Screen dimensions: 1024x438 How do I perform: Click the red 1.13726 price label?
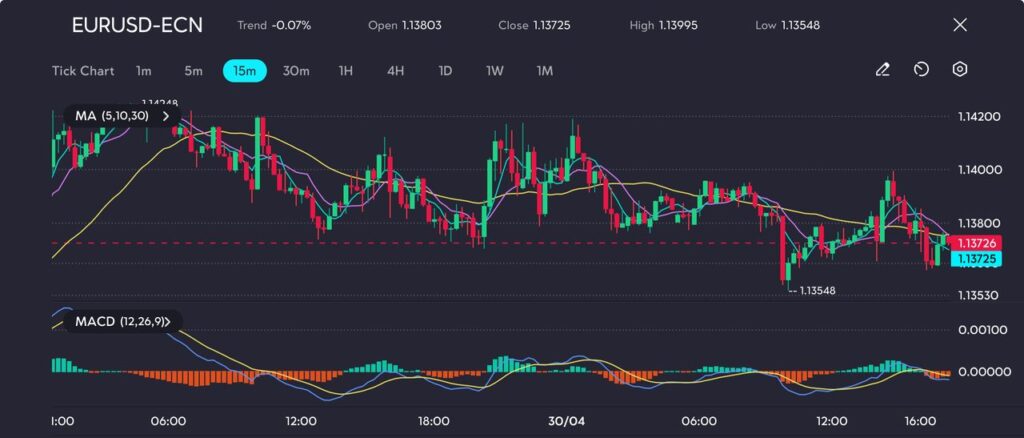tap(974, 243)
